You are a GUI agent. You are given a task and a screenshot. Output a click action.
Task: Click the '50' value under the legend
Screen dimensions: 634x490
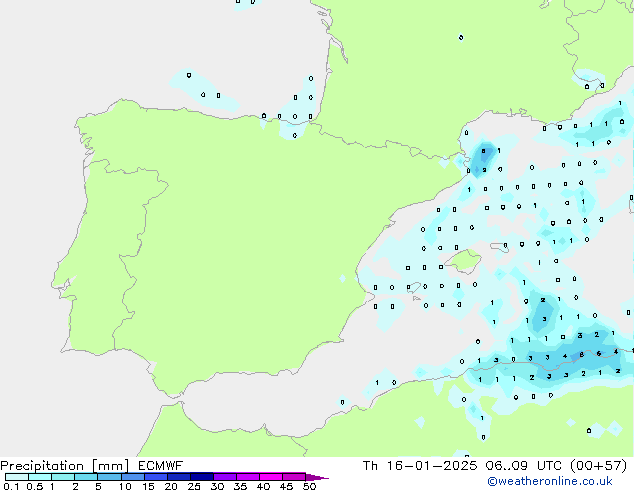point(310,486)
